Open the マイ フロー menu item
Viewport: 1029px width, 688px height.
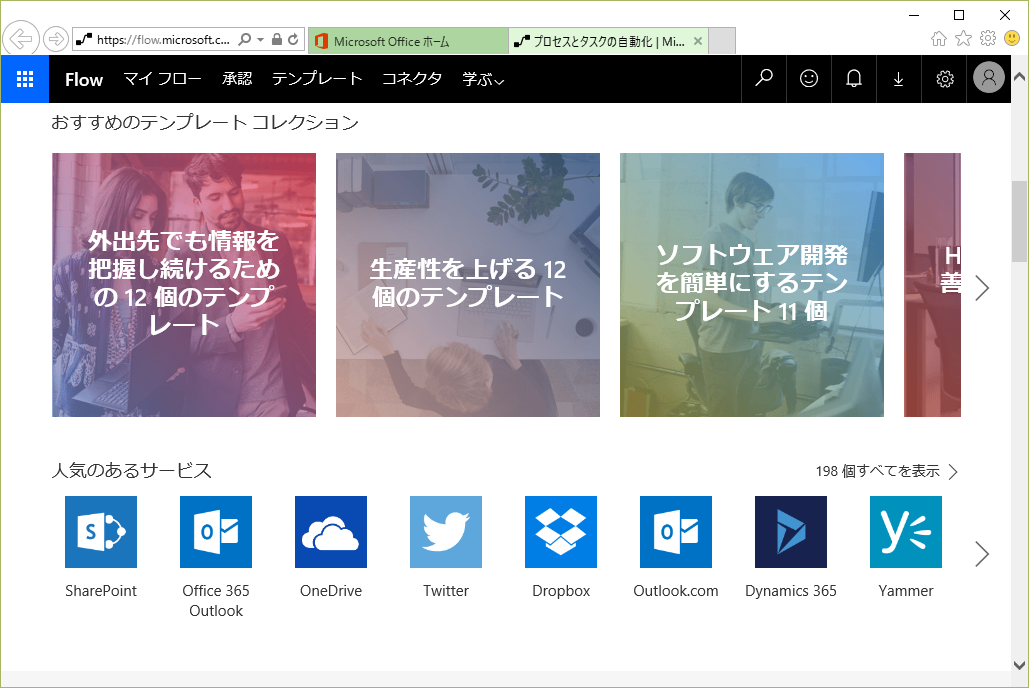(163, 79)
